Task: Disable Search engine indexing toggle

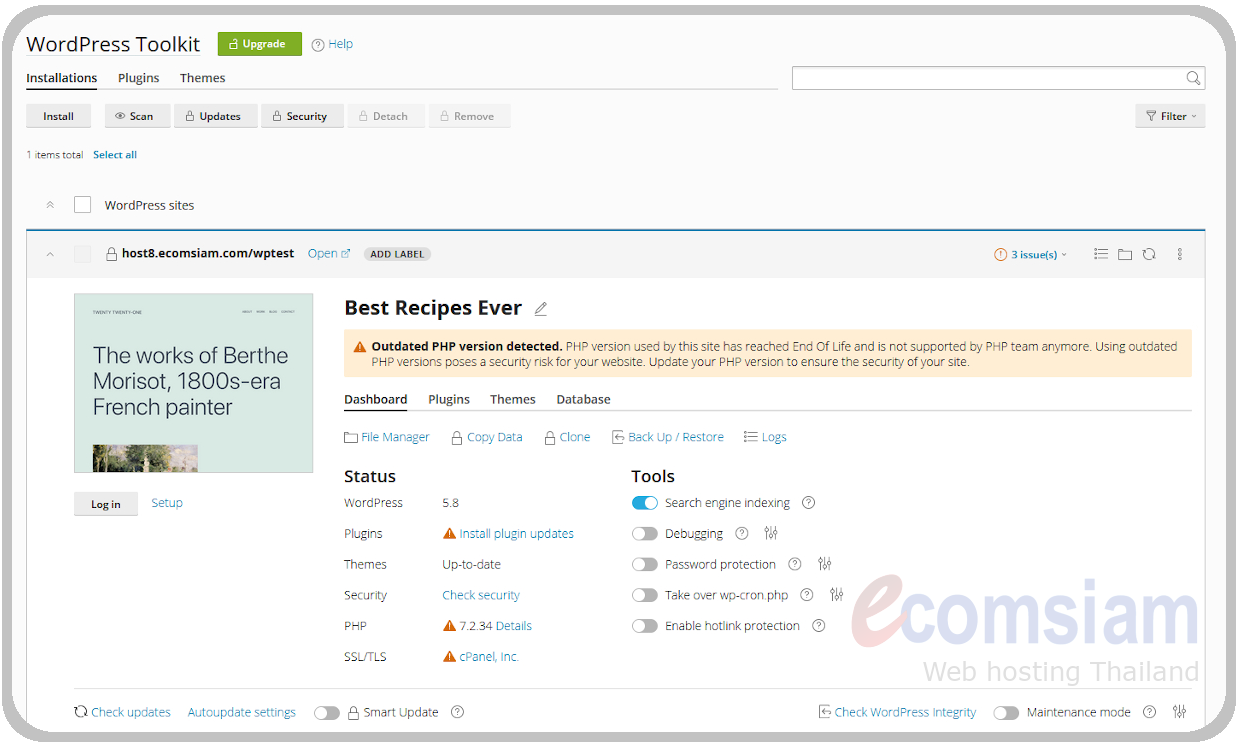Action: tap(645, 503)
